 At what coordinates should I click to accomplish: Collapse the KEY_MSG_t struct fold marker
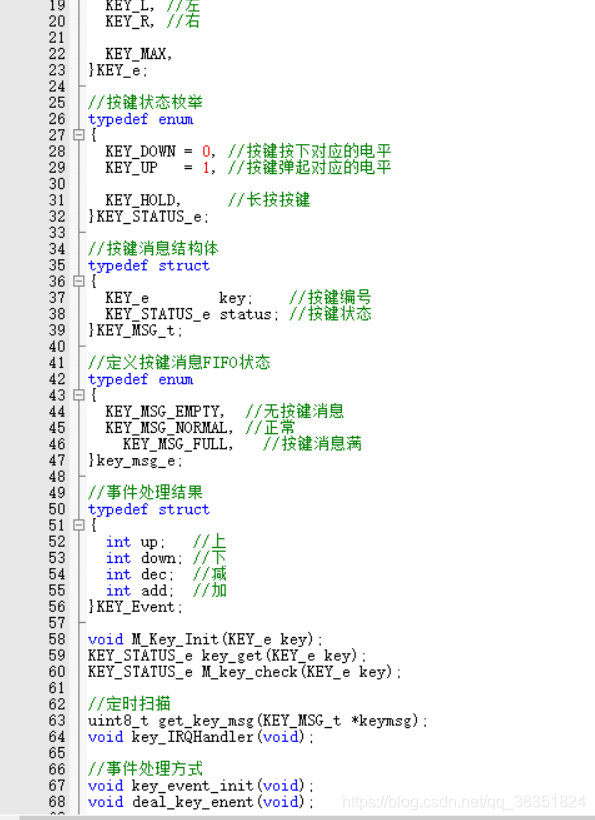tap(78, 282)
